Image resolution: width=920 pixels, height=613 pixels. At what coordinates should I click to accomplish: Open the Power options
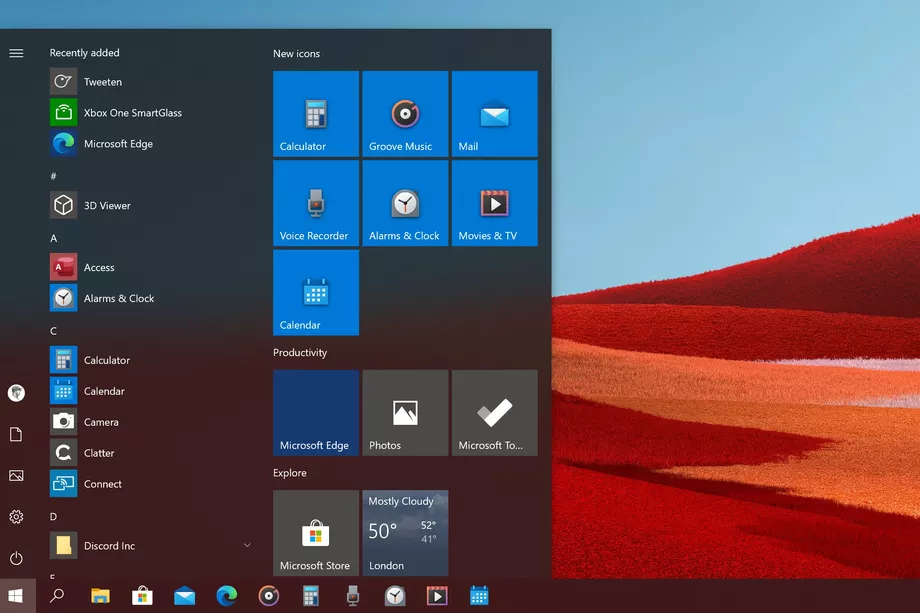coord(16,558)
